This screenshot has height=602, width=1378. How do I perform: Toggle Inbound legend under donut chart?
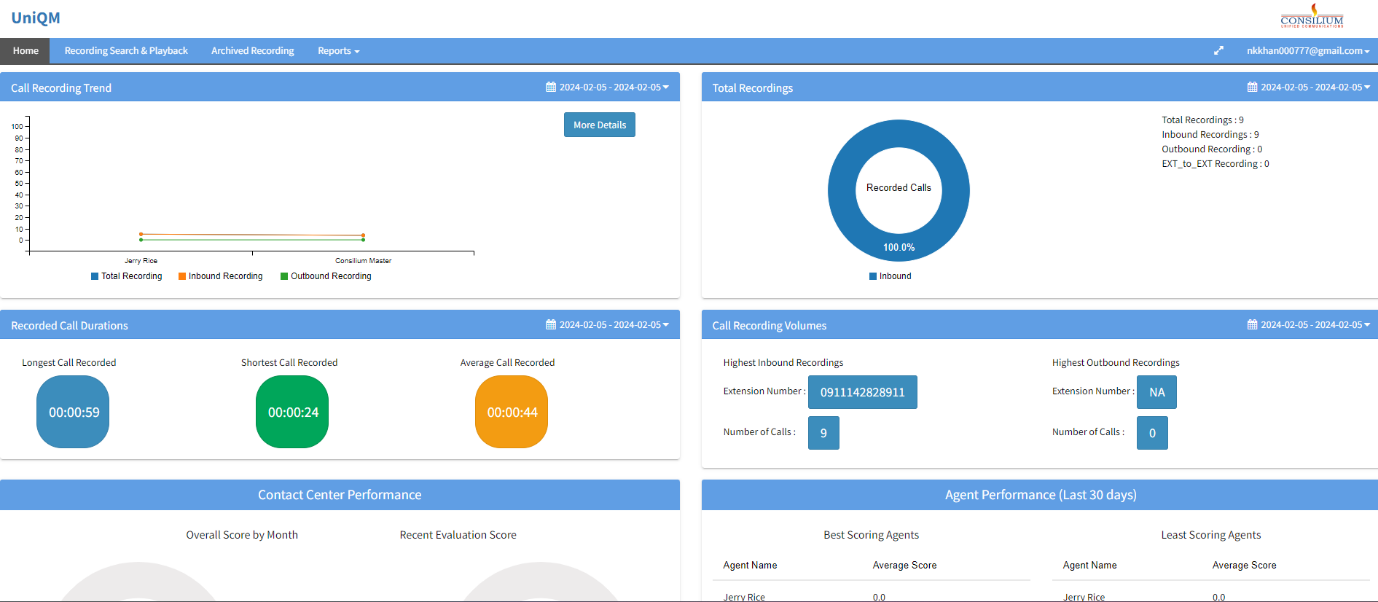click(890, 276)
